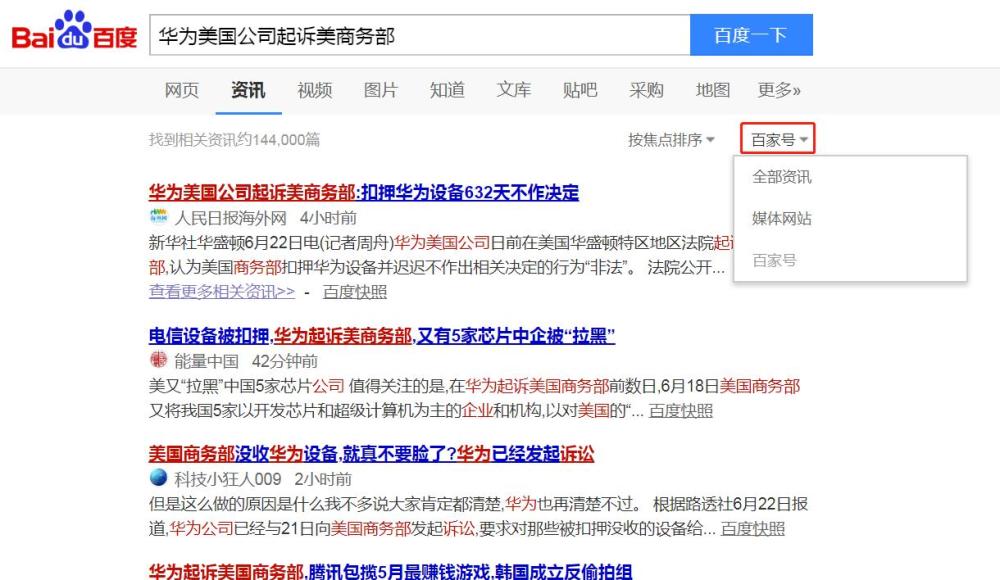The width and height of the screenshot is (1000, 580).
Task: Choose 全部资讯 from the filter menu
Action: [782, 177]
